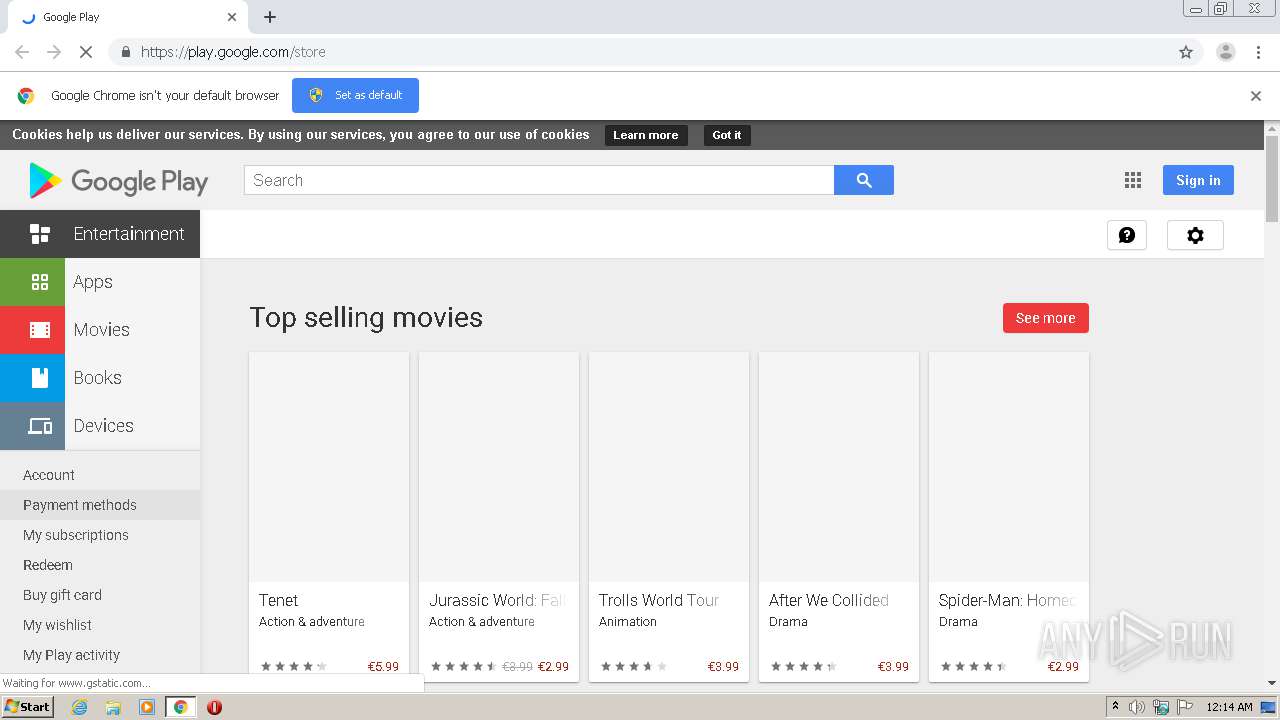Stop page loading with X button

coord(86,52)
